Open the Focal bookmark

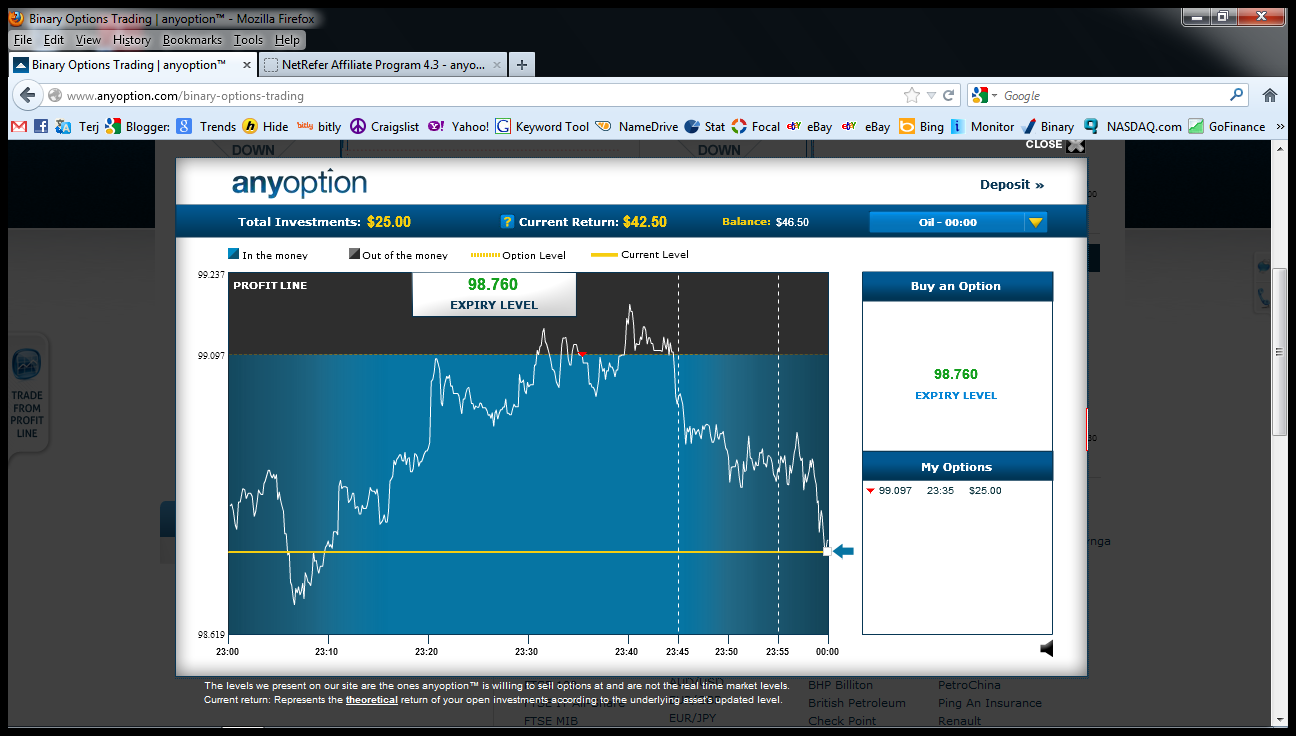[x=756, y=127]
